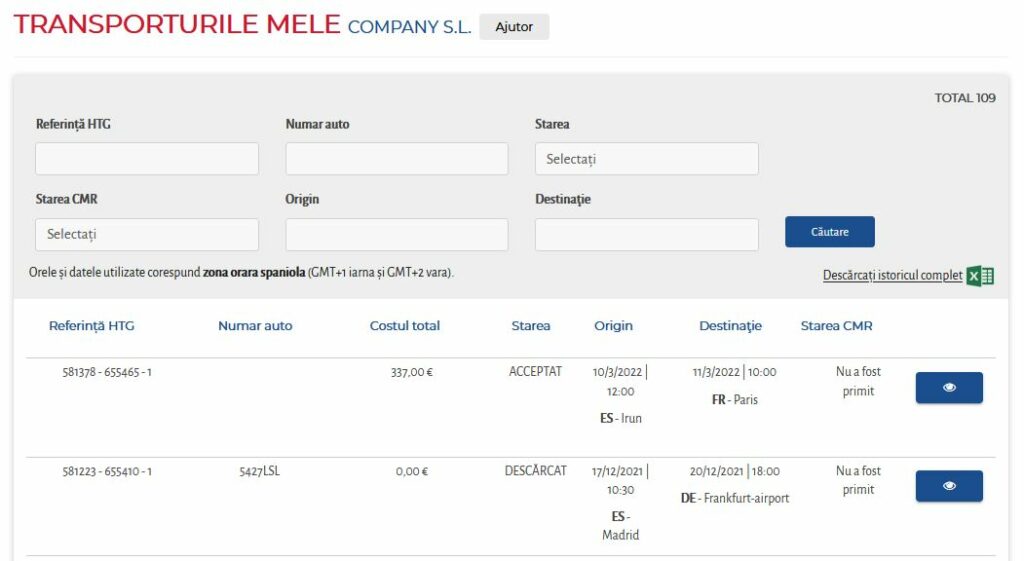Click Descărcați istoricul complet link
The height and width of the screenshot is (561, 1024).
(x=892, y=276)
